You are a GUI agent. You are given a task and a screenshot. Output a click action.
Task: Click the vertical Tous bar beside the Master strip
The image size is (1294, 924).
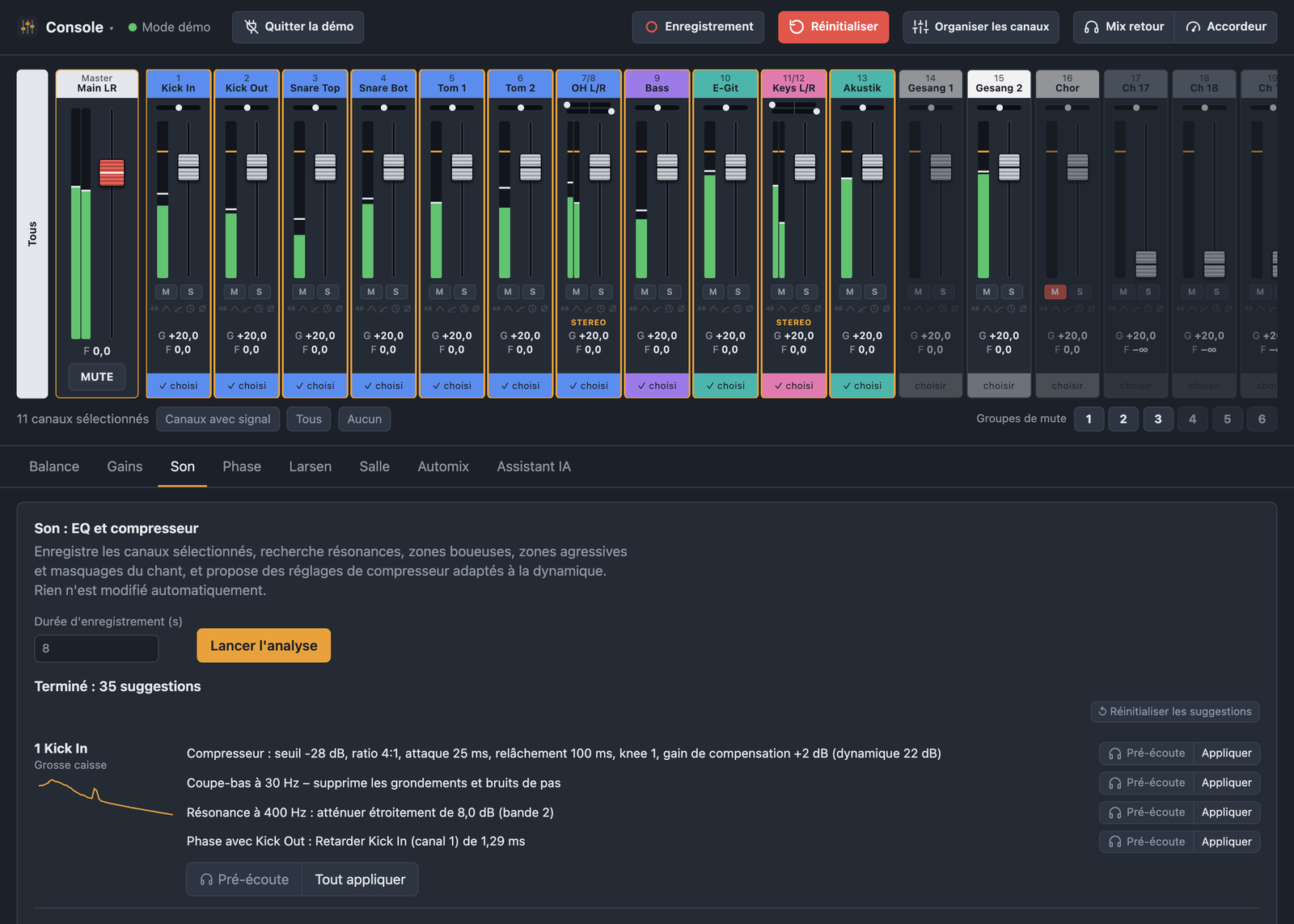(32, 234)
